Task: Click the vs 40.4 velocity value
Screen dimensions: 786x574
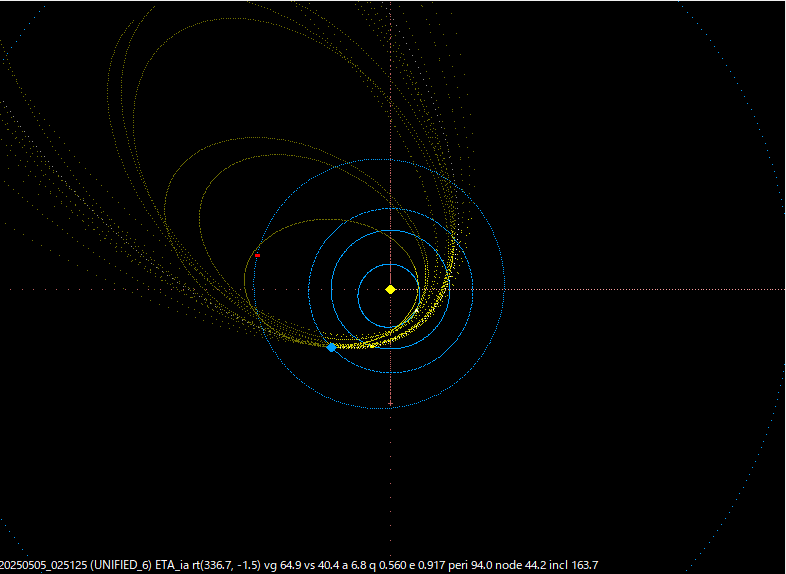Action: (x=322, y=565)
